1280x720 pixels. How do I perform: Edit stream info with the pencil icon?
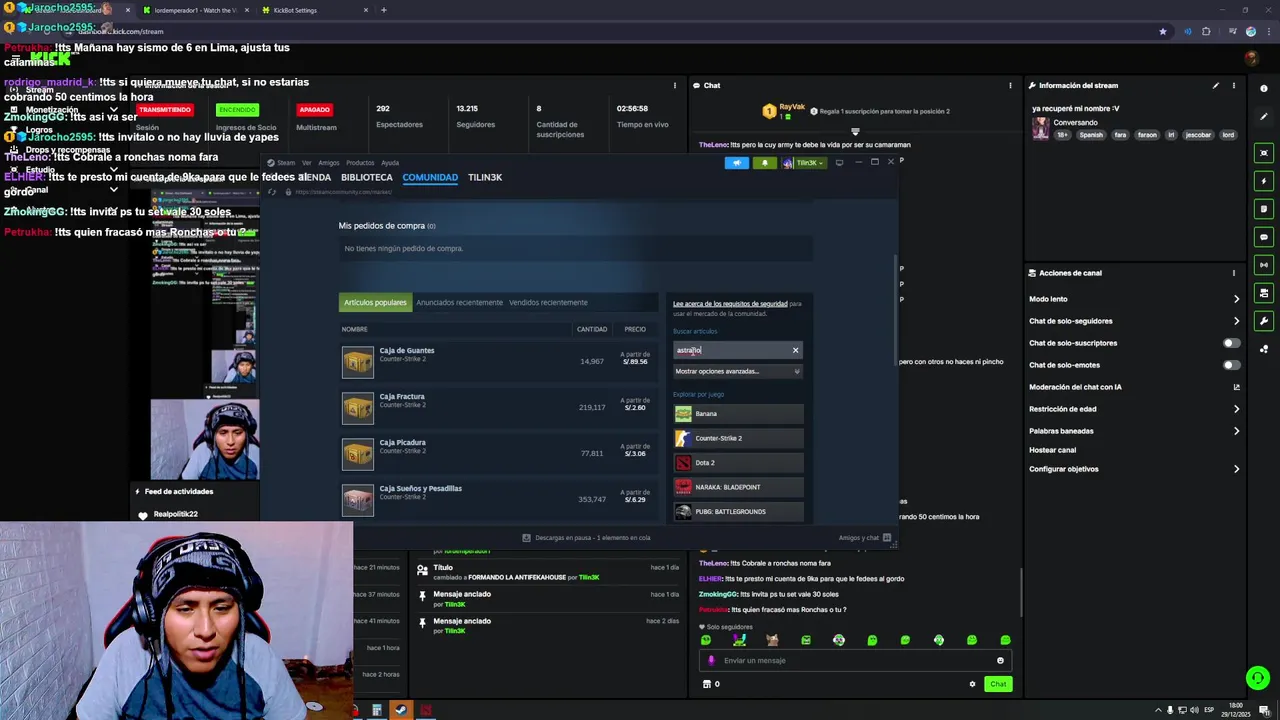pyautogui.click(x=1216, y=85)
